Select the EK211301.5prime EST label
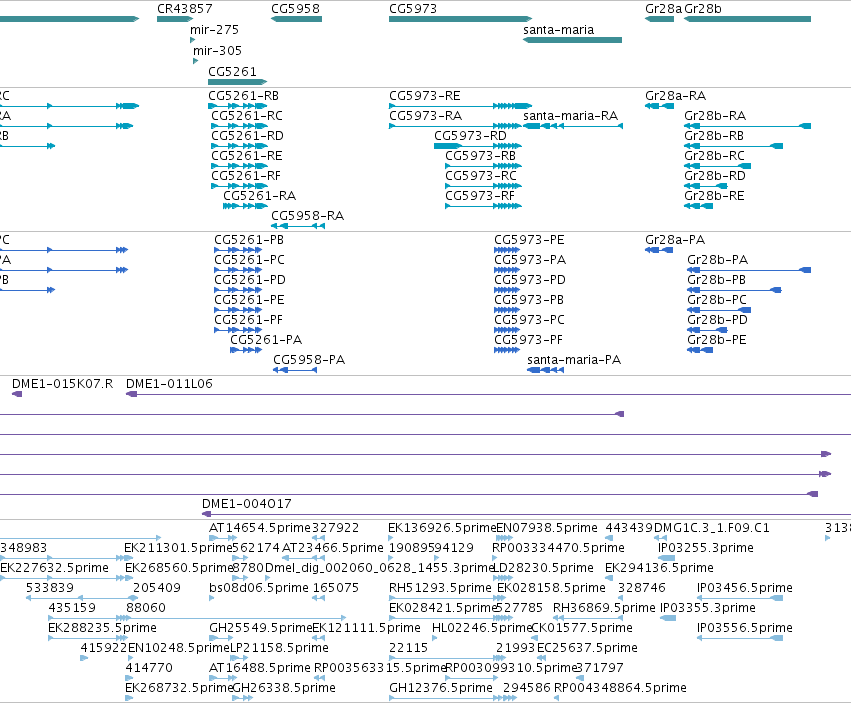Screen dimensions: 851x703 point(178,548)
